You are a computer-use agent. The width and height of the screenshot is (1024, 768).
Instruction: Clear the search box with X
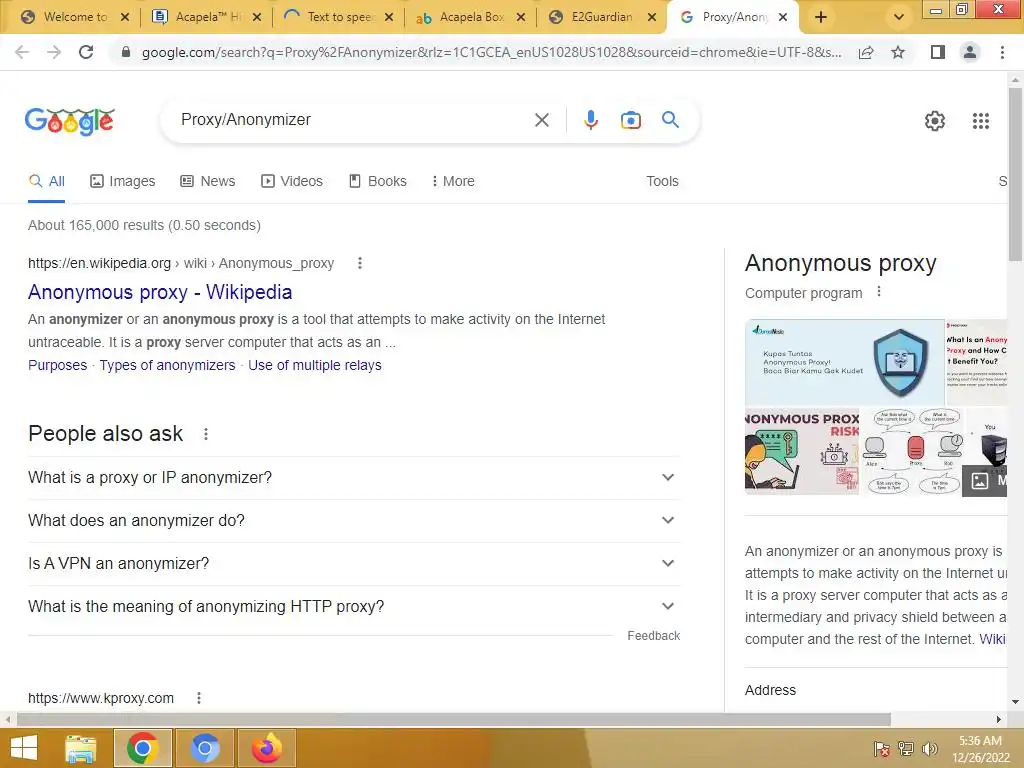click(x=541, y=120)
